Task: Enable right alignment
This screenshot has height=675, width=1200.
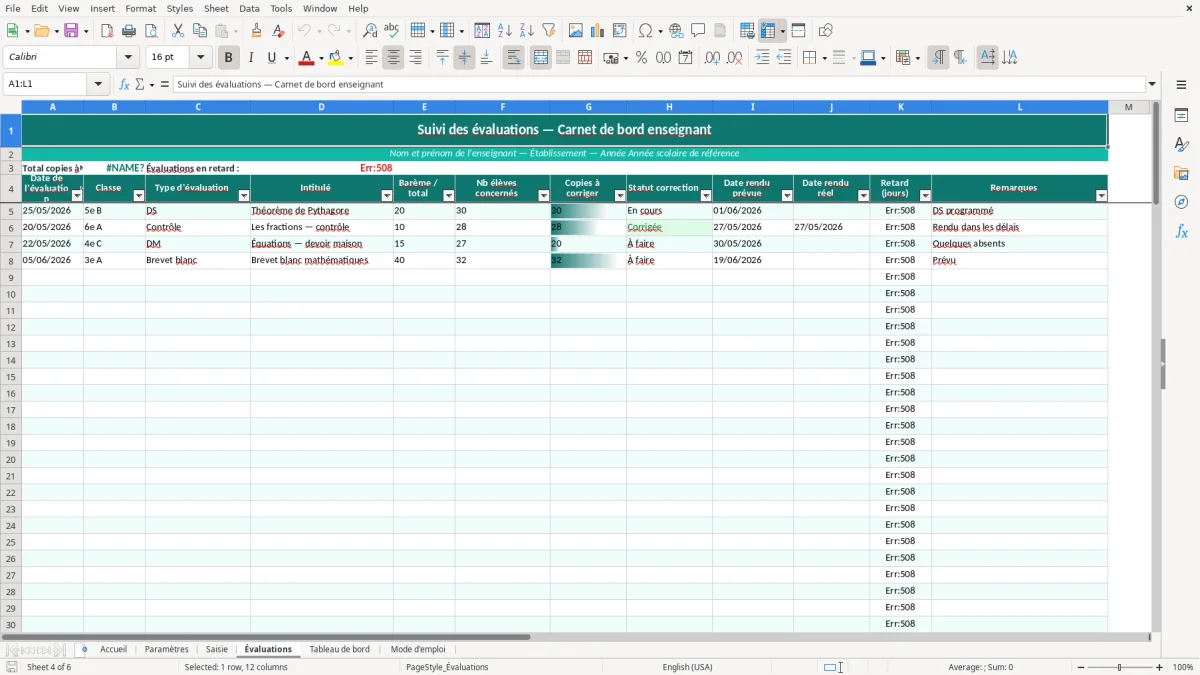Action: 415,58
